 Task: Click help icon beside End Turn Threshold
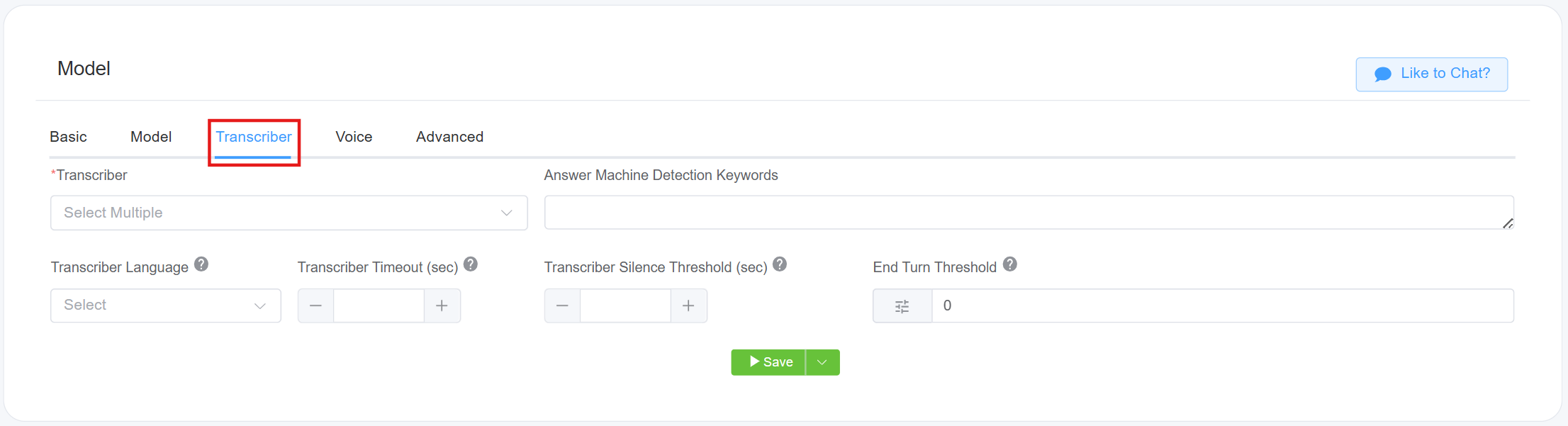(1010, 264)
